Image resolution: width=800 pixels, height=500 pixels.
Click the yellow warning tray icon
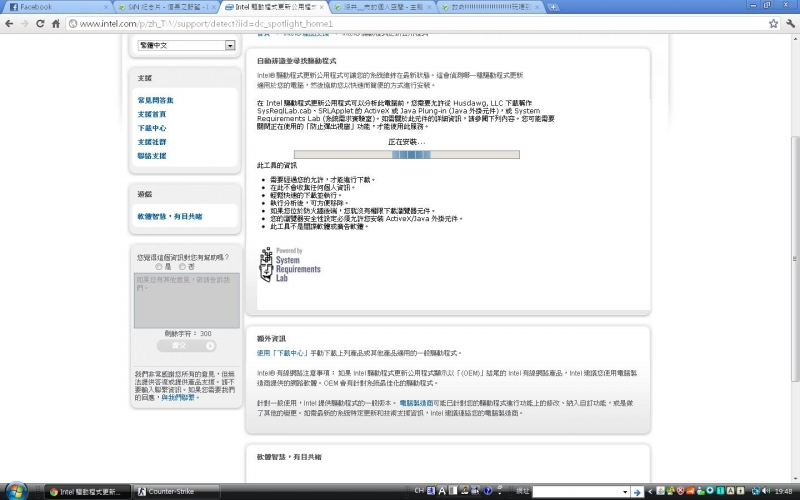point(670,491)
